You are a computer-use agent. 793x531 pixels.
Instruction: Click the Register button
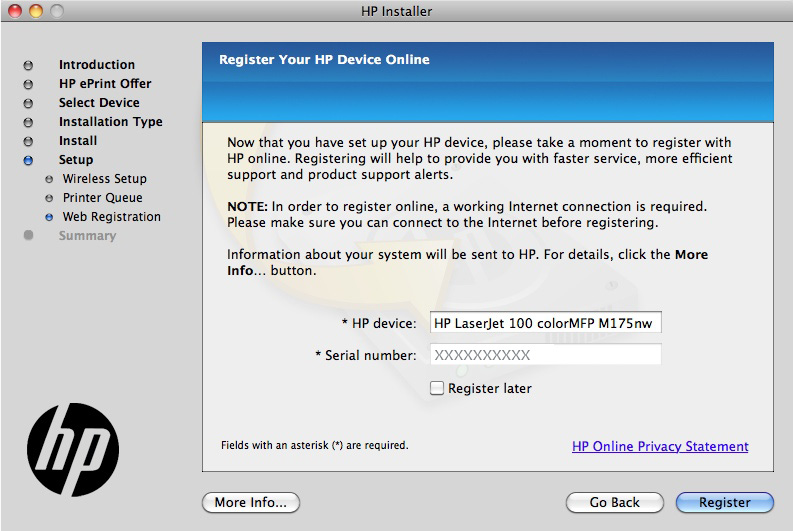click(x=725, y=502)
